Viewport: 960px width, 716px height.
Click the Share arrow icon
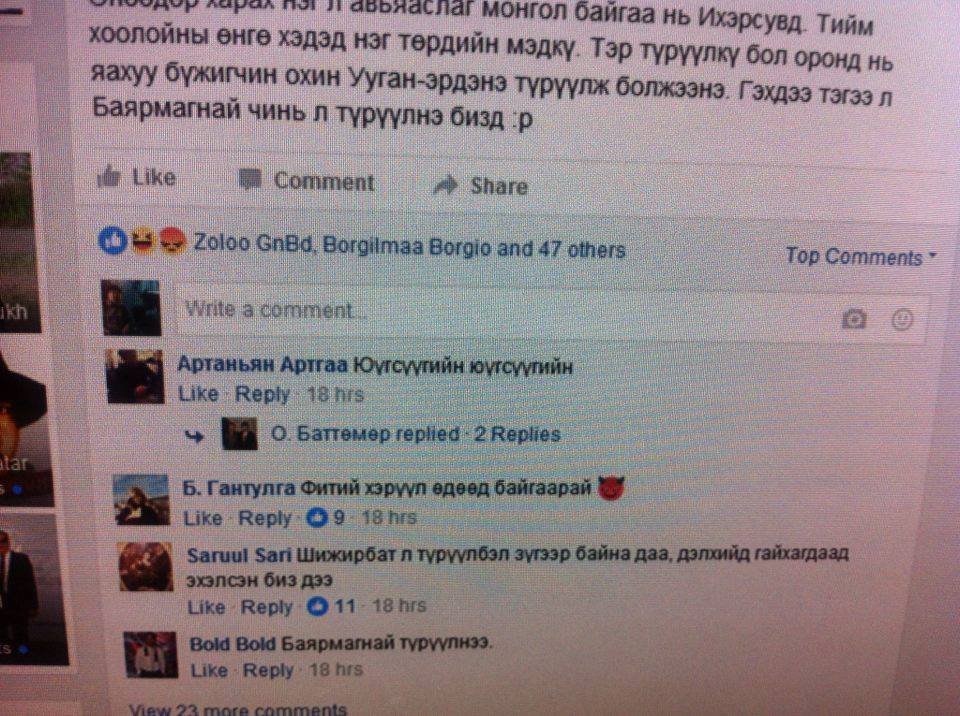(445, 185)
